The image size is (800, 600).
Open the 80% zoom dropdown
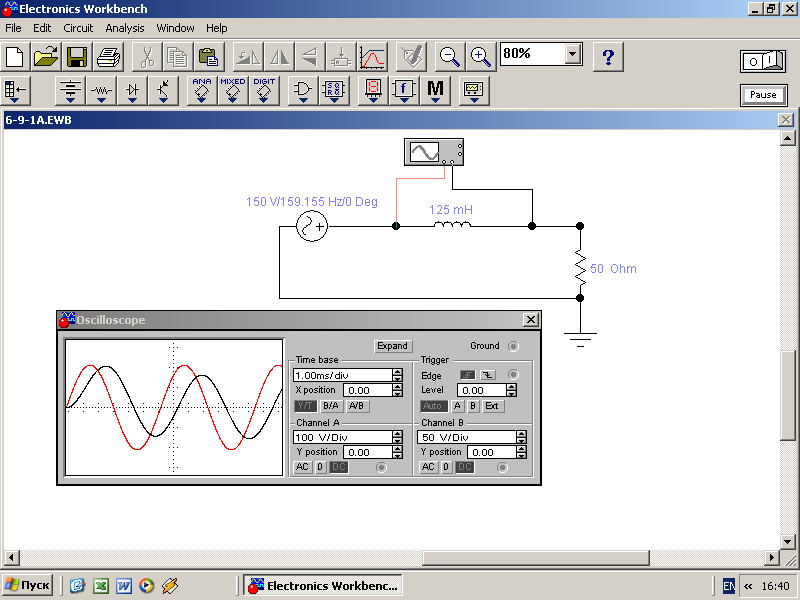point(573,54)
